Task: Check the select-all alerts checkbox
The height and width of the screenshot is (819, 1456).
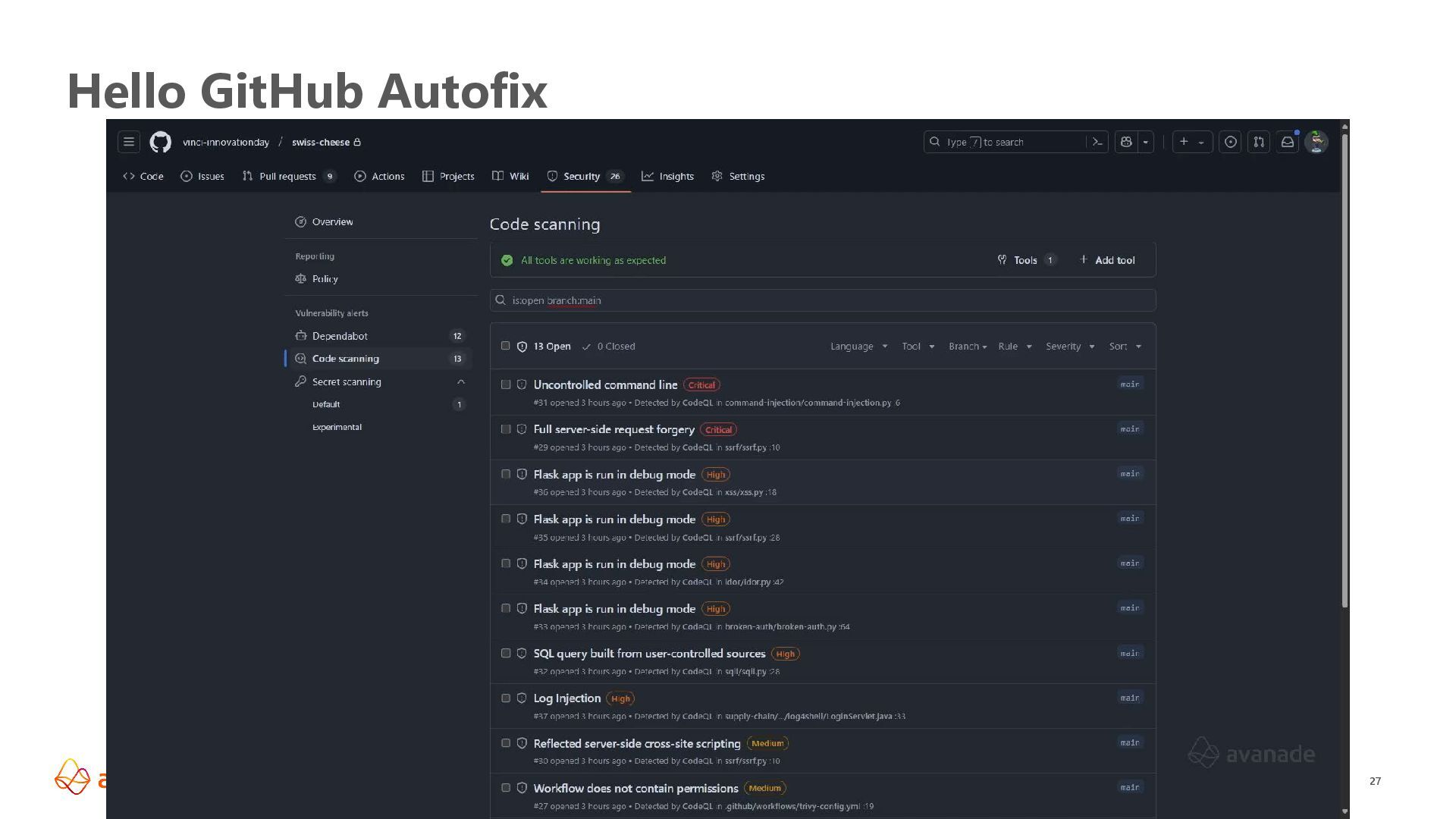Action: [x=506, y=346]
